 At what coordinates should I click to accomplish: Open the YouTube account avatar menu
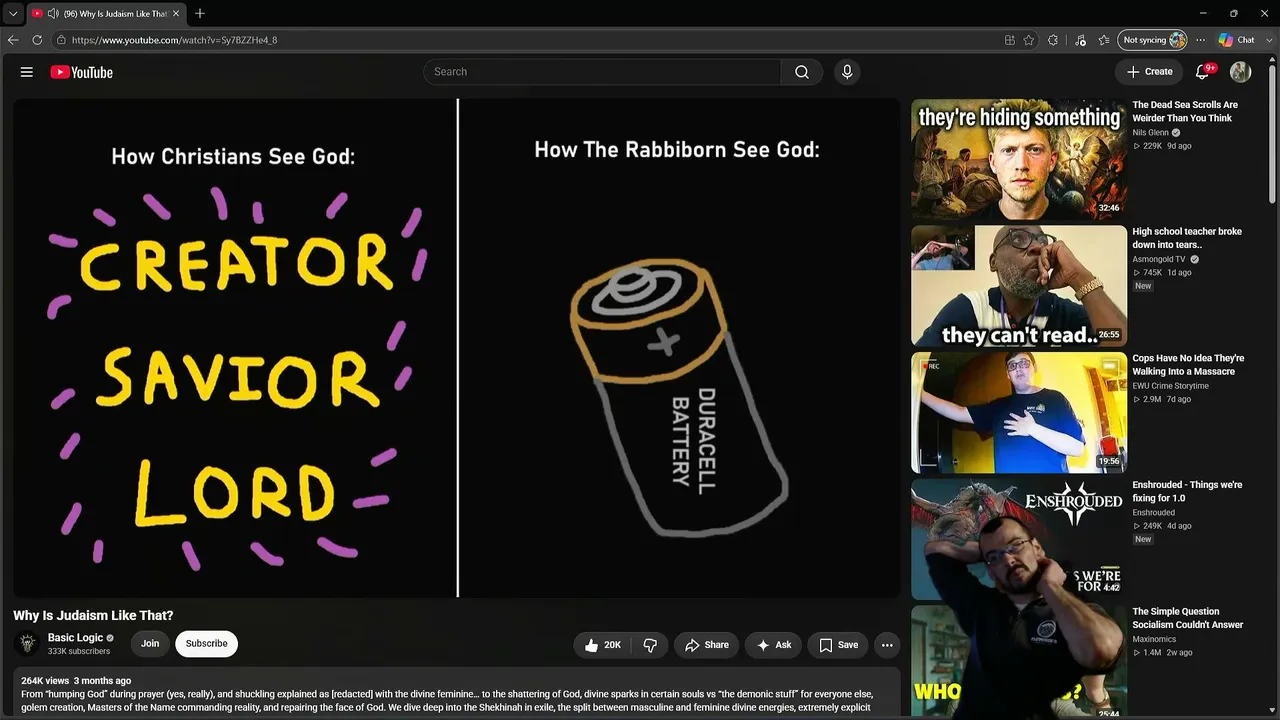(x=1240, y=72)
